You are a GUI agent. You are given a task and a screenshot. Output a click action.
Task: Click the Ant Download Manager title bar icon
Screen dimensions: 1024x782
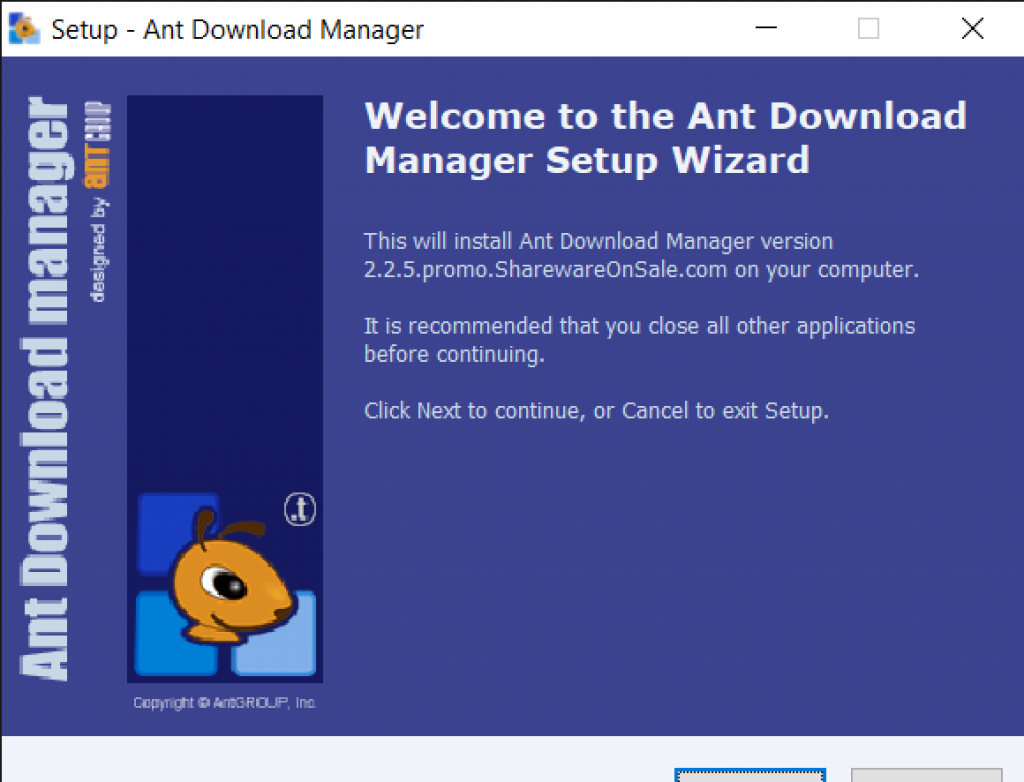point(24,29)
